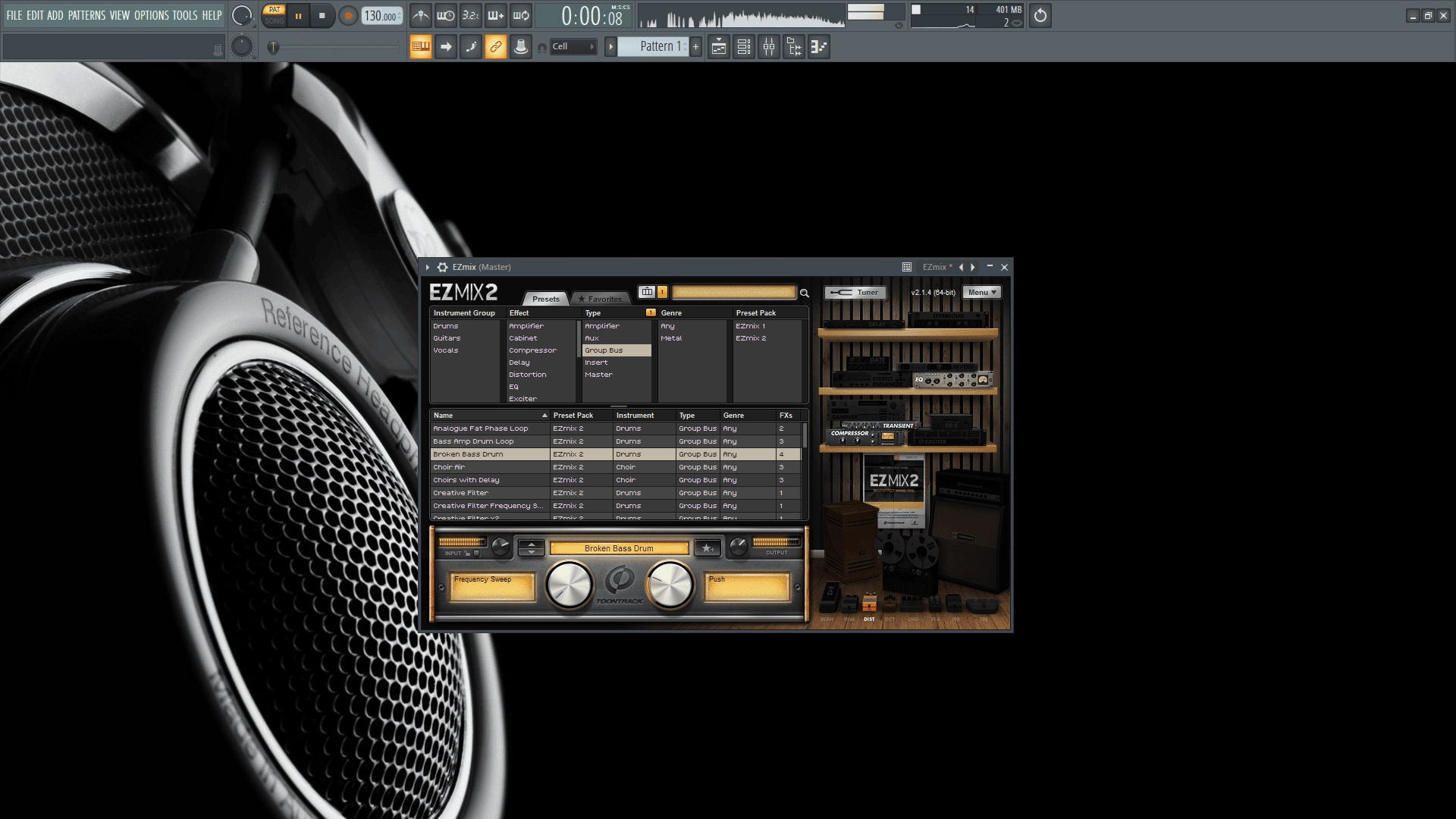Click the master volume knob
Viewport: 1456px width, 819px height.
coord(242,15)
